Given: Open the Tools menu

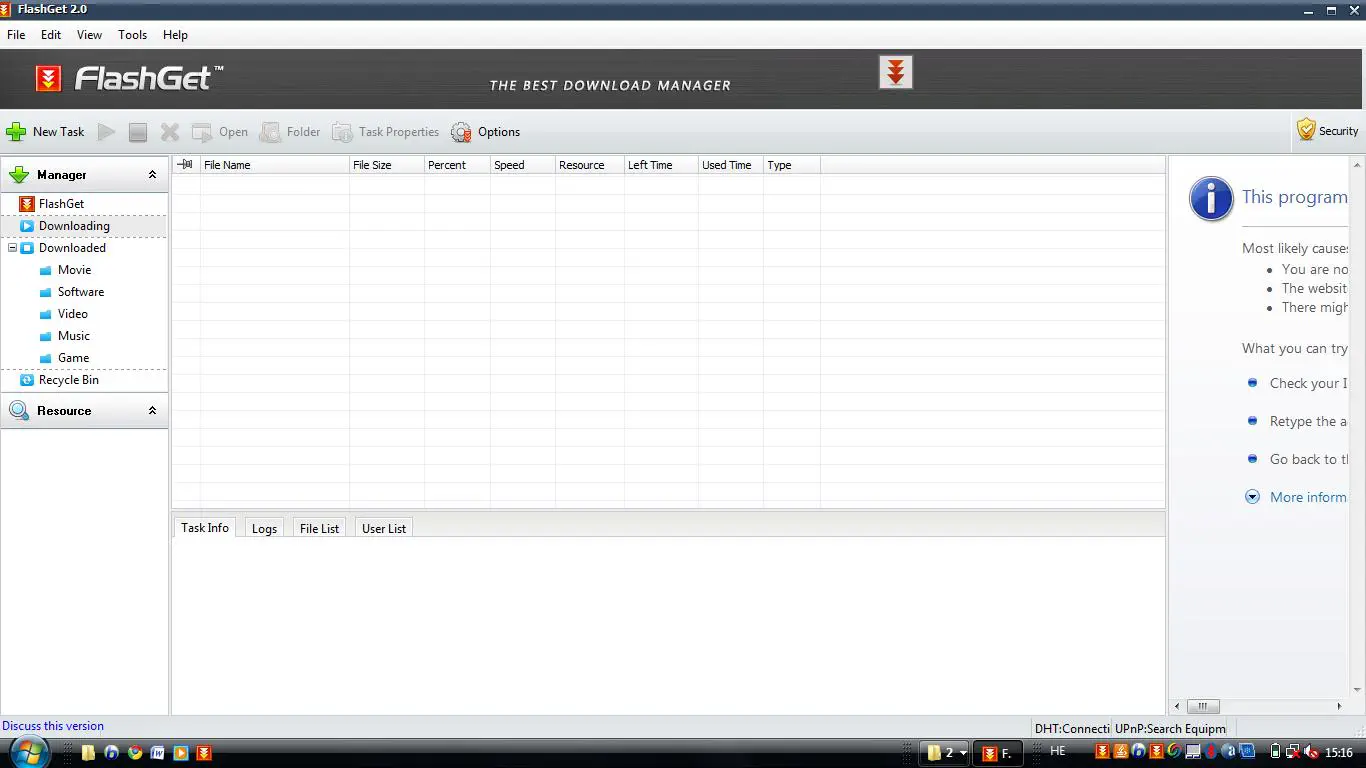Looking at the screenshot, I should click(x=132, y=34).
